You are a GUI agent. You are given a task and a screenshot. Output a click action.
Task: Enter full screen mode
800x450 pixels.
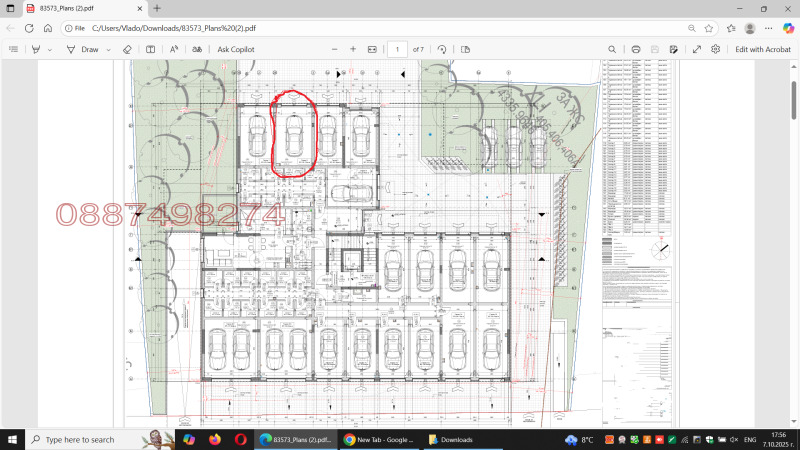[x=696, y=49]
